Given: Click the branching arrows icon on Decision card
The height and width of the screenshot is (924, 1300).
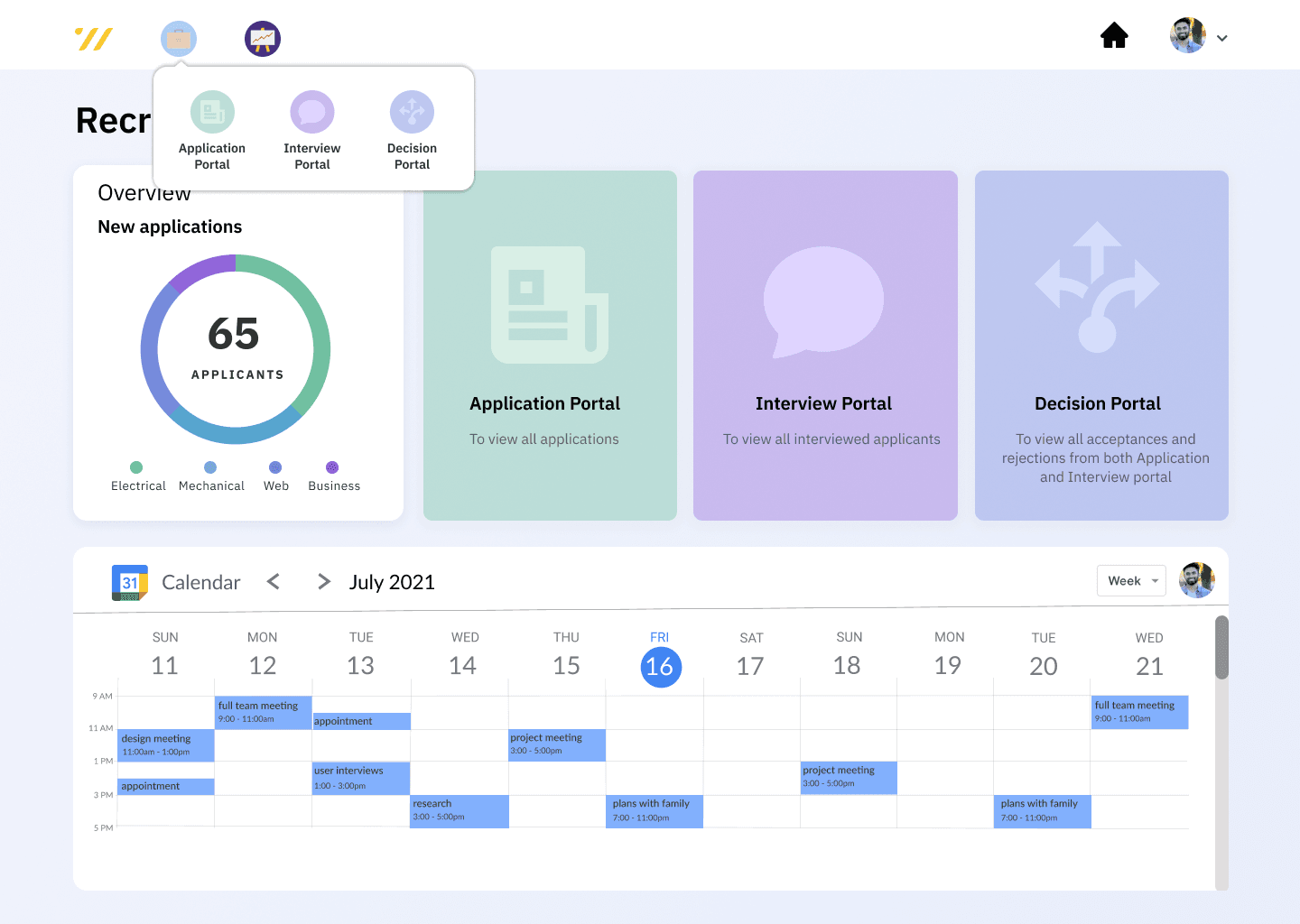Looking at the screenshot, I should pos(1097,287).
